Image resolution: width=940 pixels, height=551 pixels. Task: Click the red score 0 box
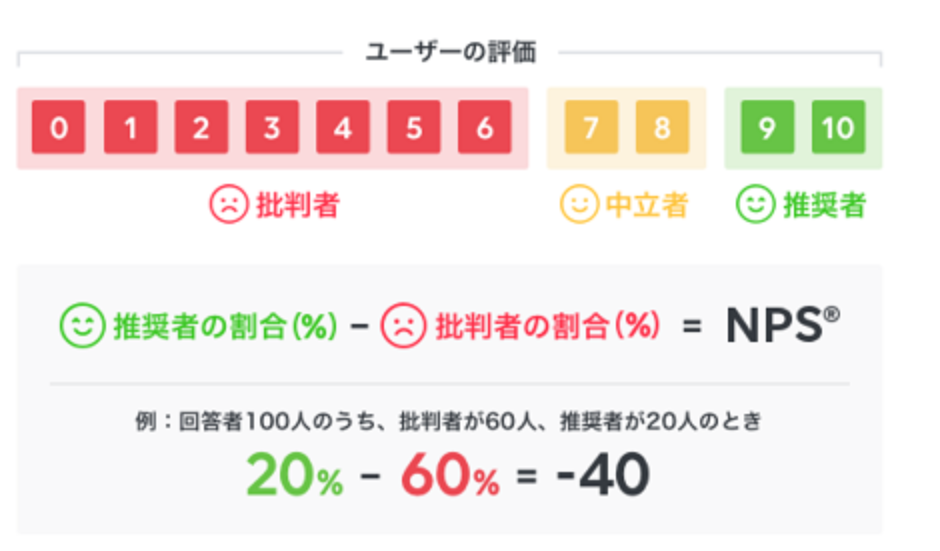click(58, 127)
